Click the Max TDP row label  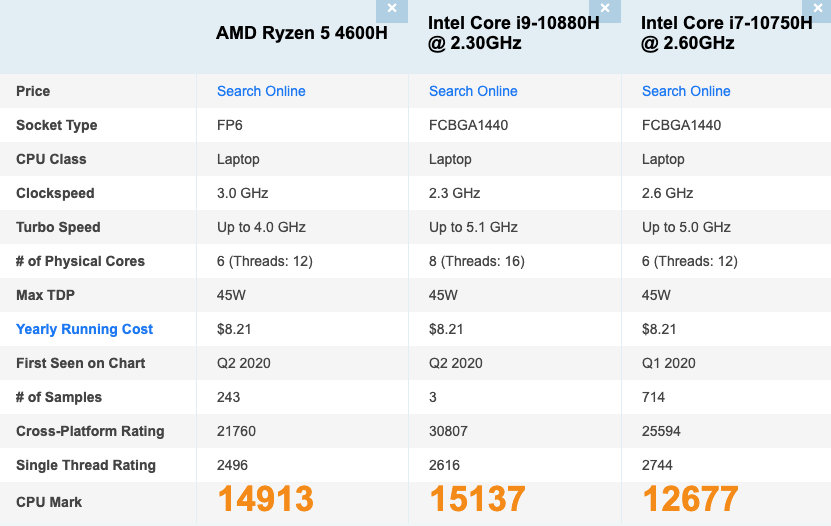tap(46, 295)
